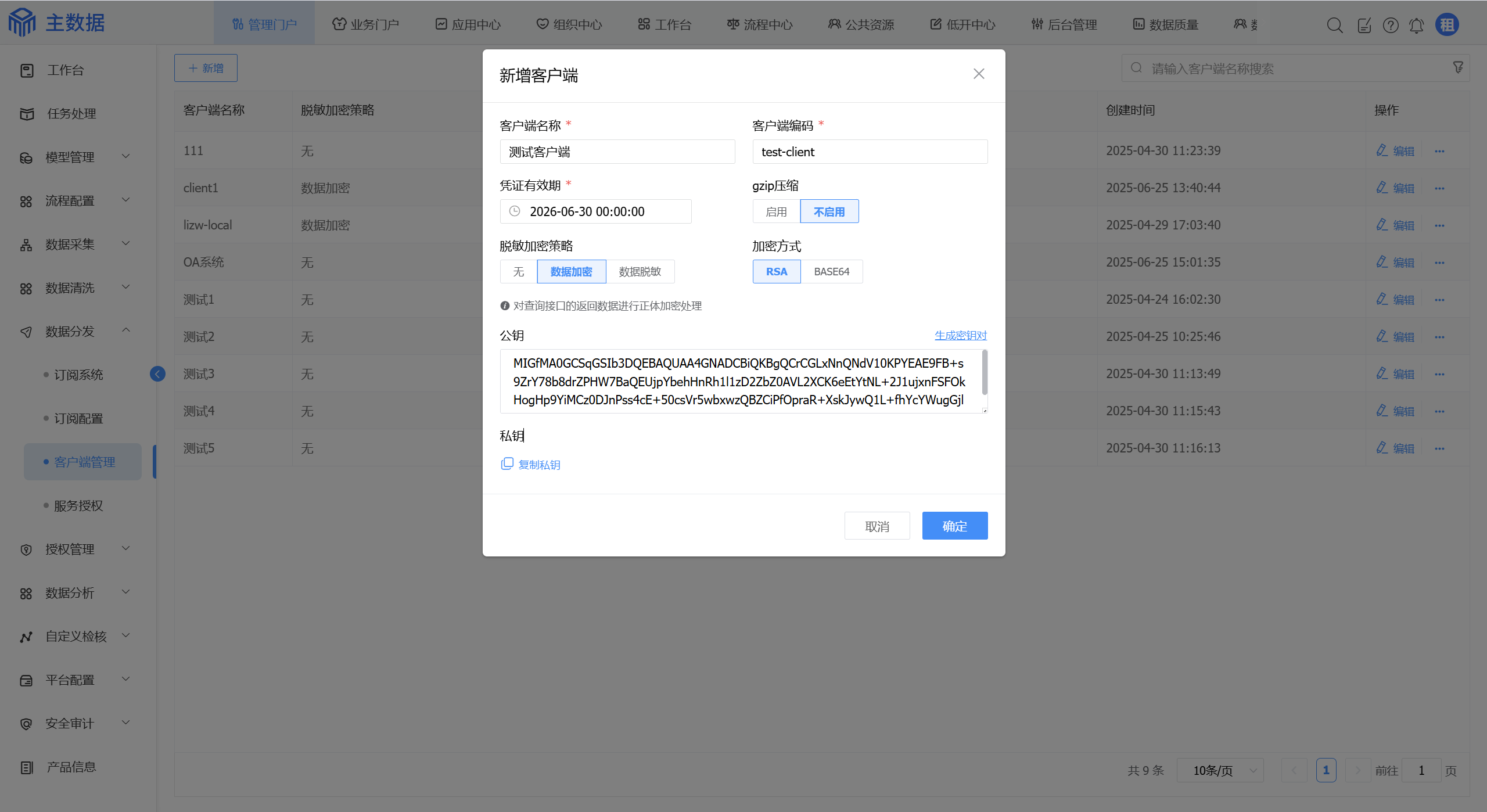1487x812 pixels.
Task: Enable gzip compression with 启用 option
Action: [x=776, y=212]
